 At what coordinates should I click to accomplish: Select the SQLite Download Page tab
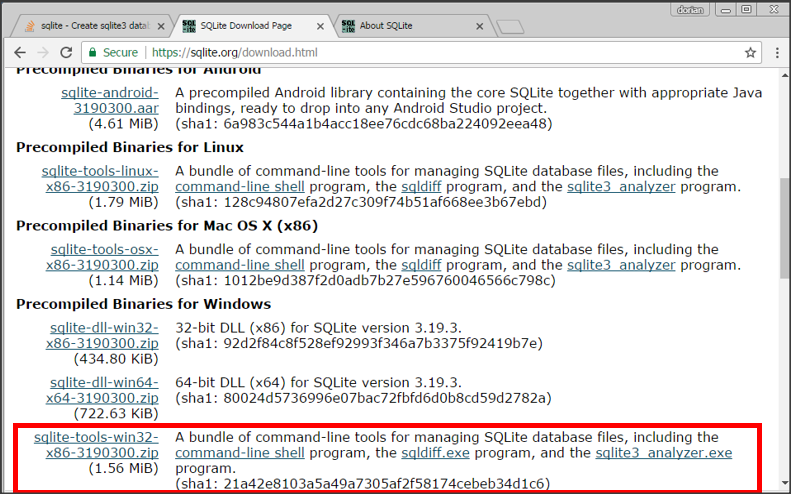point(252,26)
